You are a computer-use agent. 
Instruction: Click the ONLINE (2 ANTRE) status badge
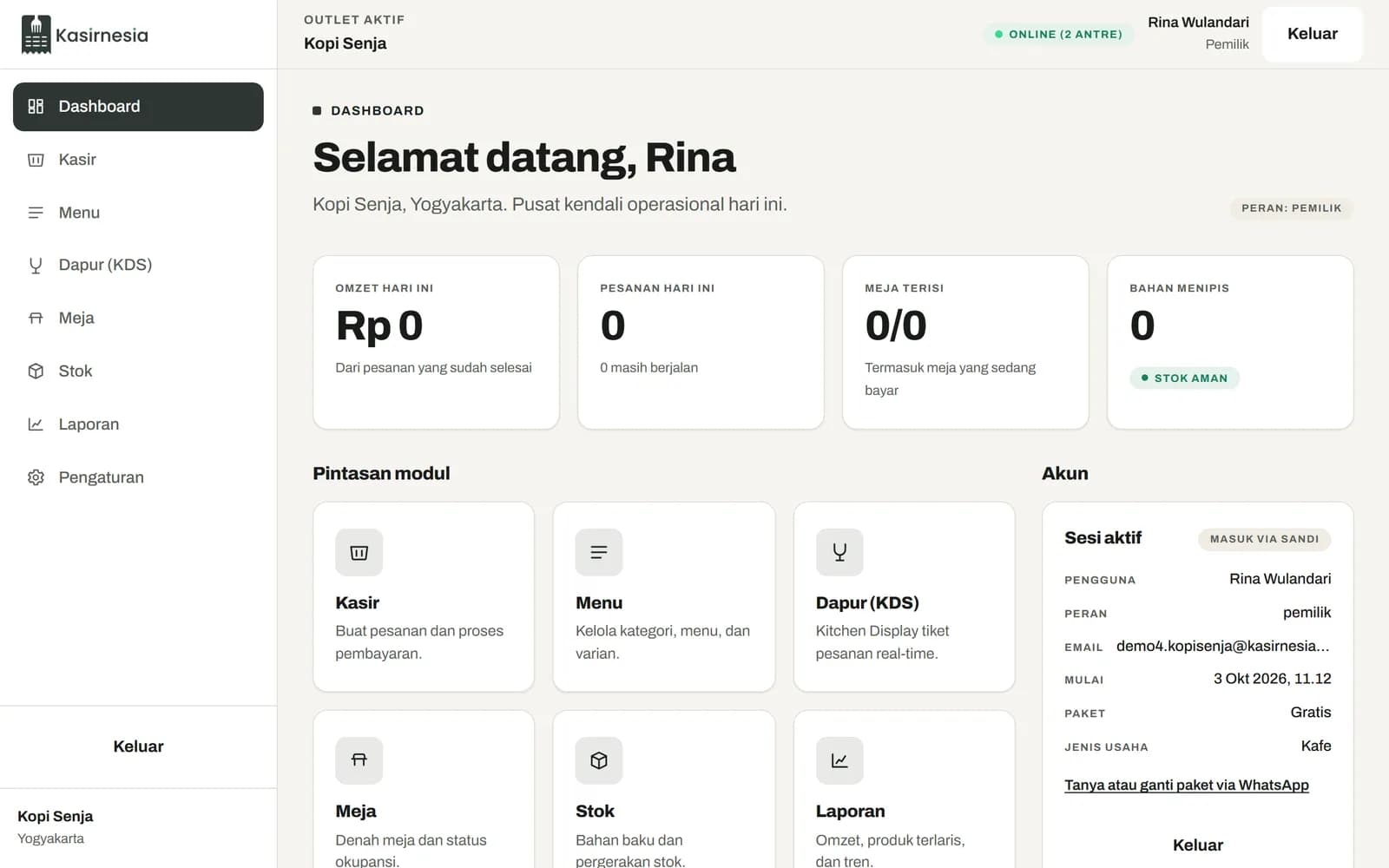pos(1058,35)
